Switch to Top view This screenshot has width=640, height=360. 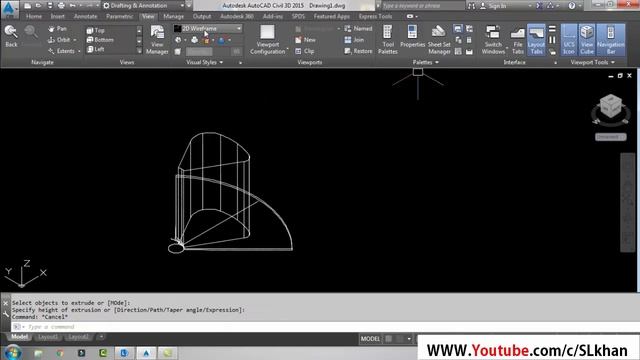(96, 30)
